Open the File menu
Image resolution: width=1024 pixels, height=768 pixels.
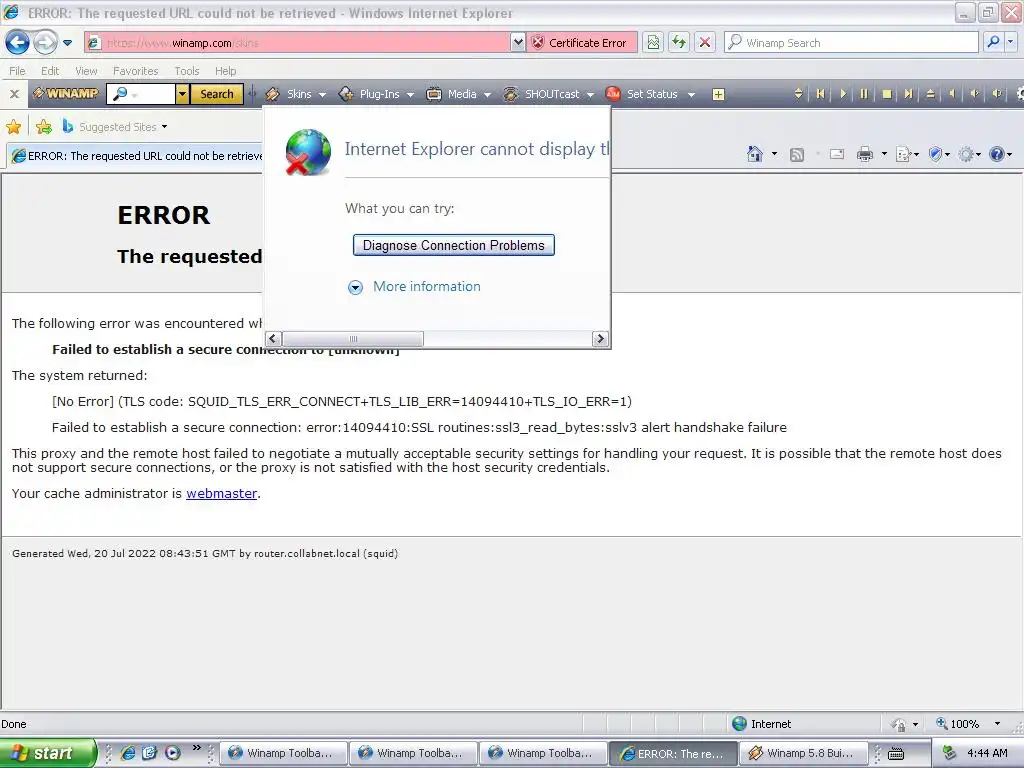(18, 71)
